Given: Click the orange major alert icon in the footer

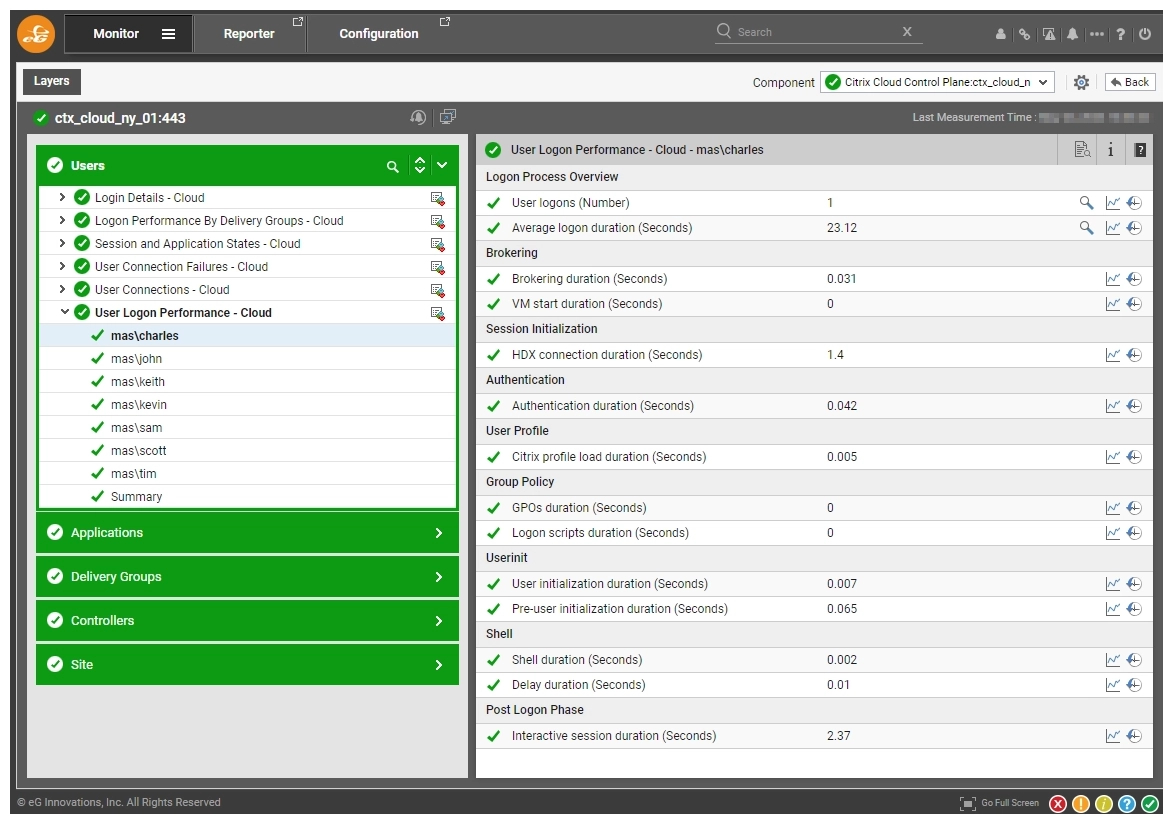Looking at the screenshot, I should (x=1081, y=804).
